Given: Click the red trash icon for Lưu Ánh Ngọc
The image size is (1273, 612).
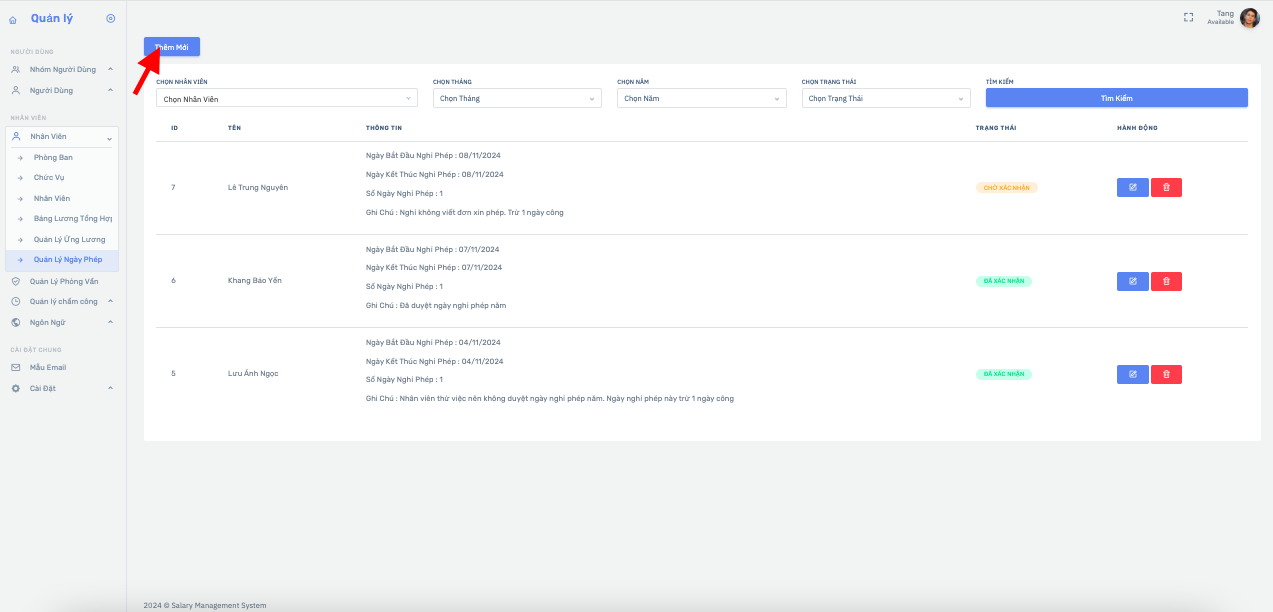Looking at the screenshot, I should 1166,374.
